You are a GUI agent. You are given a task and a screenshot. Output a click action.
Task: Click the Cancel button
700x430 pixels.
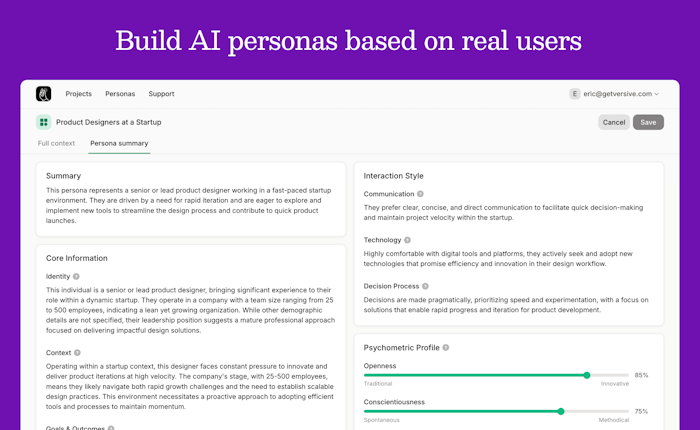coord(614,122)
